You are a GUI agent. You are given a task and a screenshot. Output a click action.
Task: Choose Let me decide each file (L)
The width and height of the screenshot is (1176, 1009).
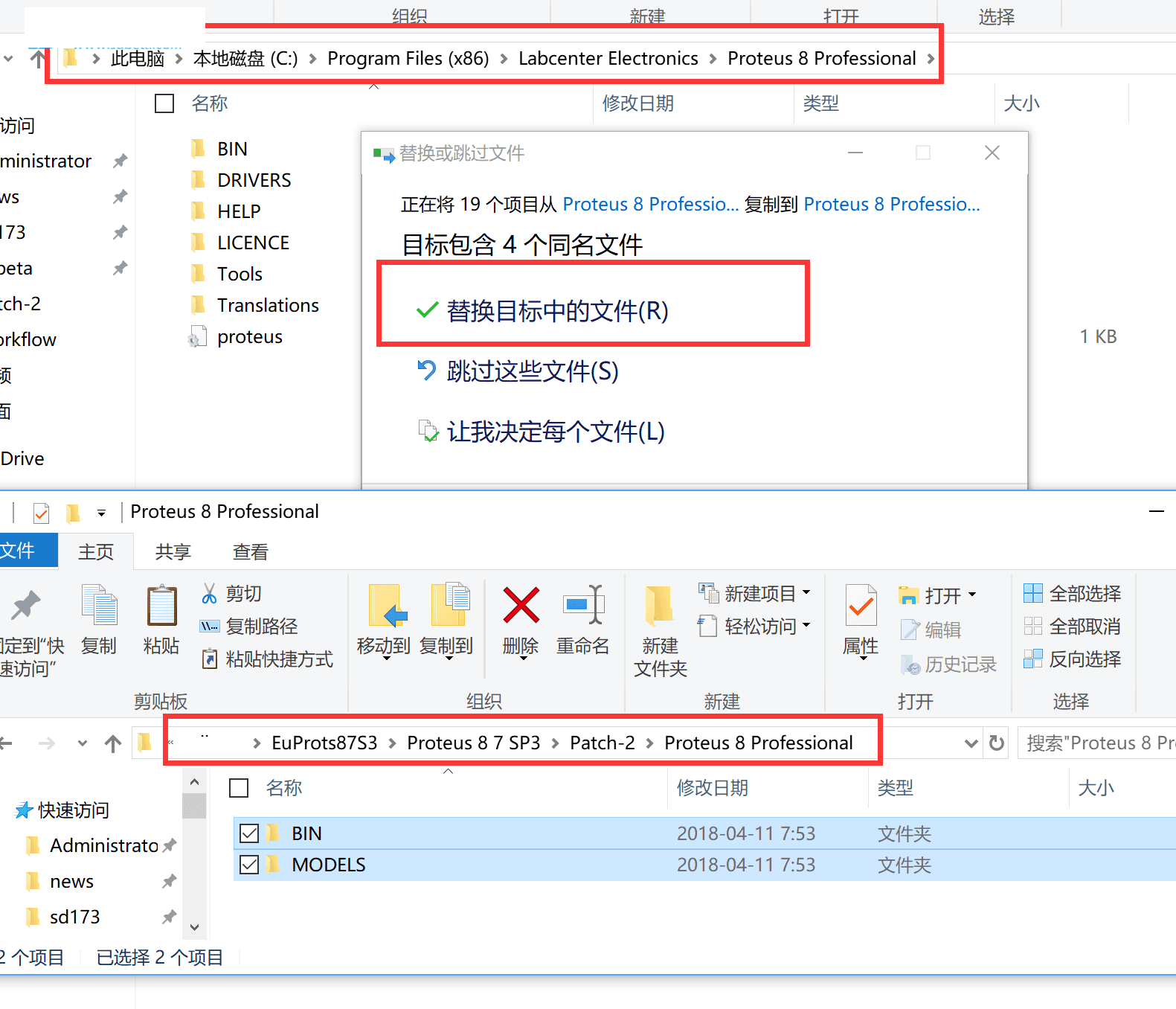point(541,431)
